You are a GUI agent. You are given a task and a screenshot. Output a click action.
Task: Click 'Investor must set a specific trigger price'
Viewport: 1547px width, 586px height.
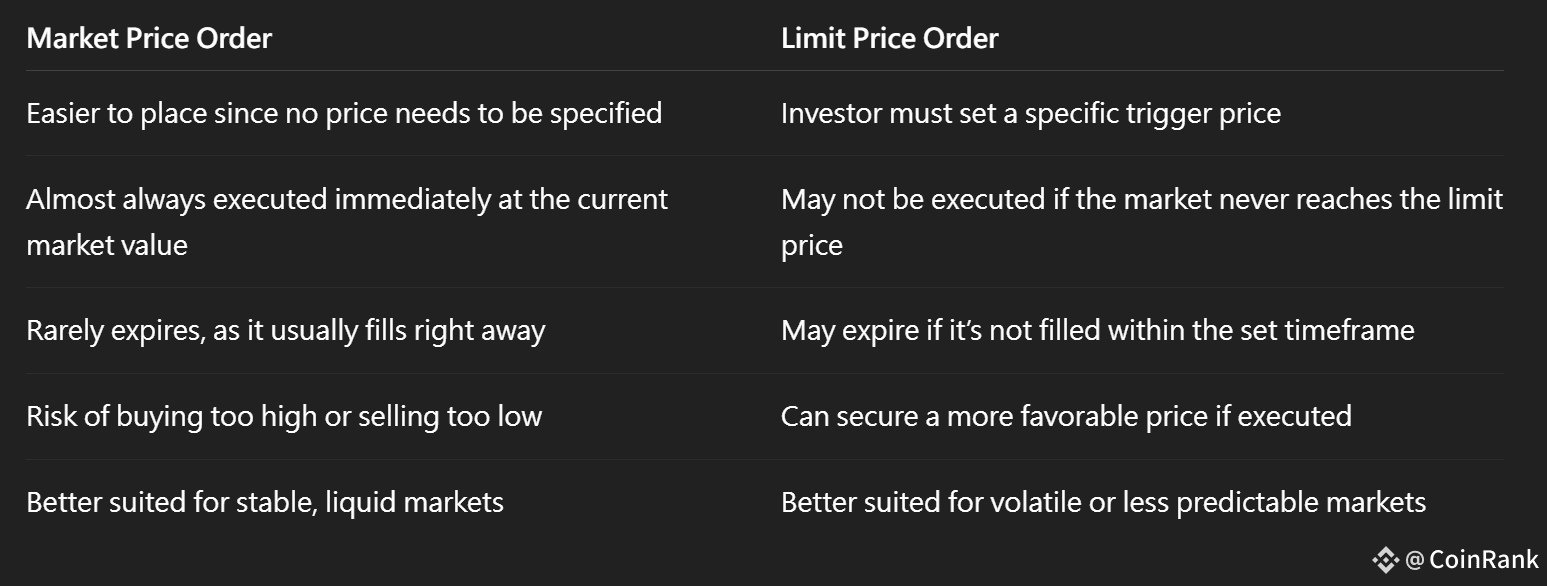click(x=1031, y=113)
